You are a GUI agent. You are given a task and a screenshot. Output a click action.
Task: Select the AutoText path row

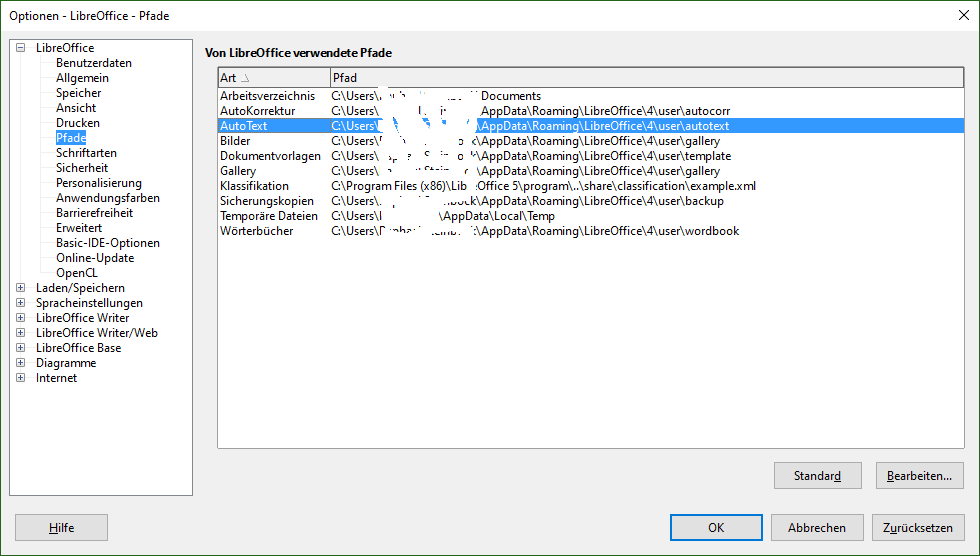click(591, 126)
